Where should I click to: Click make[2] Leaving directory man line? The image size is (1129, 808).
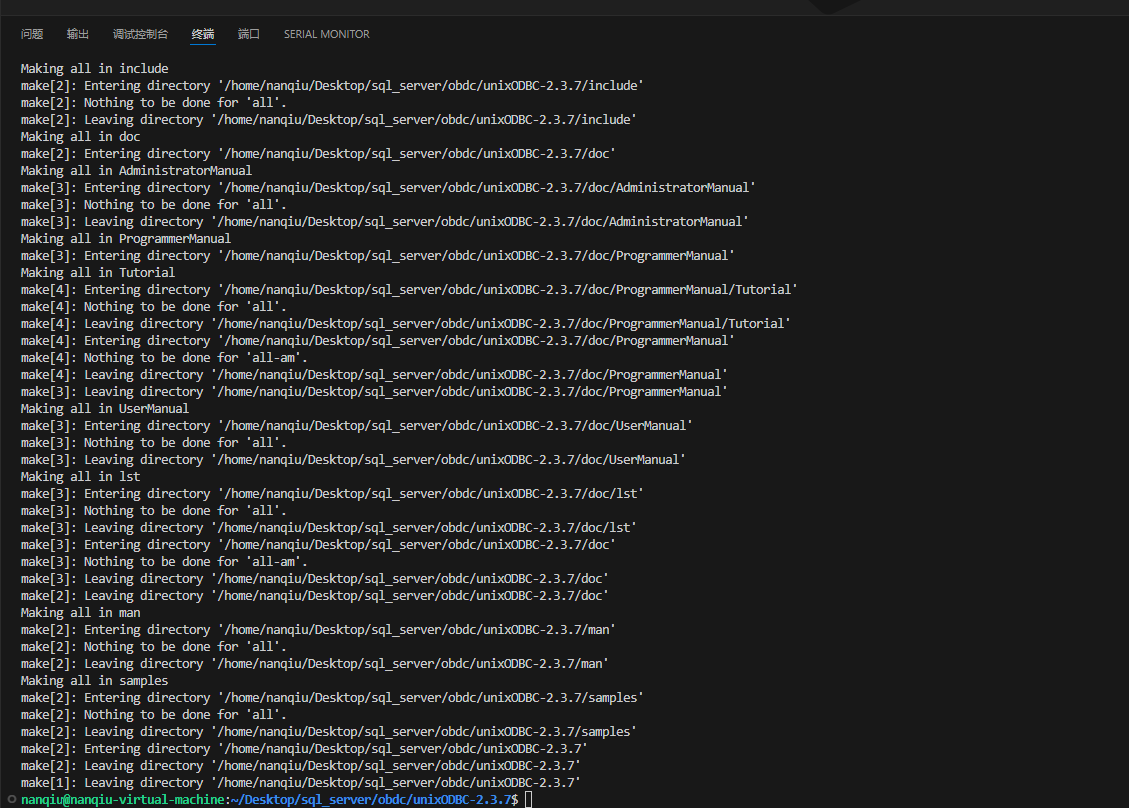tap(315, 664)
